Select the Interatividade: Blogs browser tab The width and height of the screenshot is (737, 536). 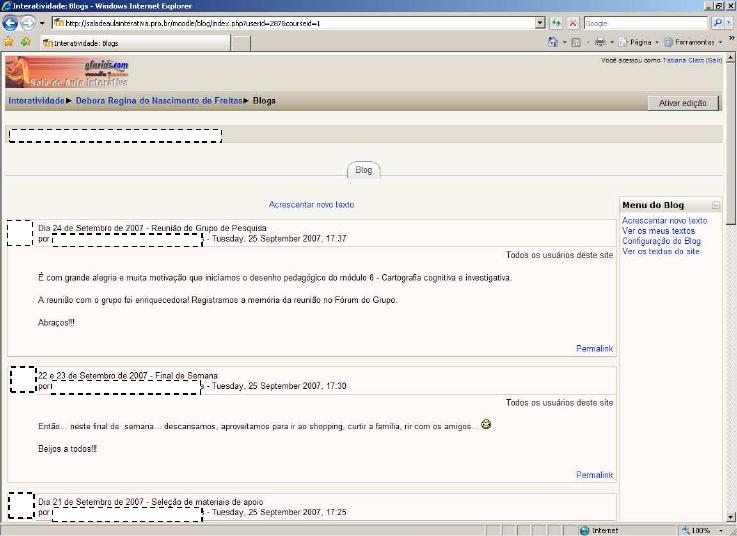135,43
